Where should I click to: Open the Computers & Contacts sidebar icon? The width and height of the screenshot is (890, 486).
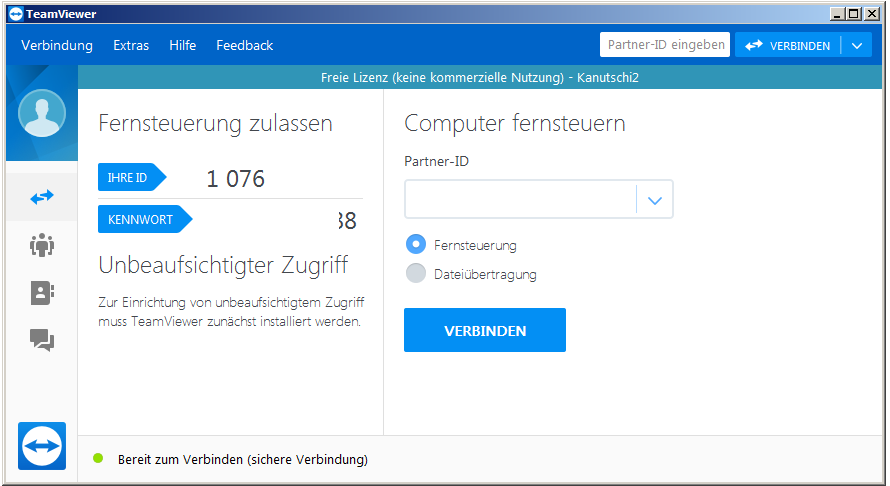41,293
